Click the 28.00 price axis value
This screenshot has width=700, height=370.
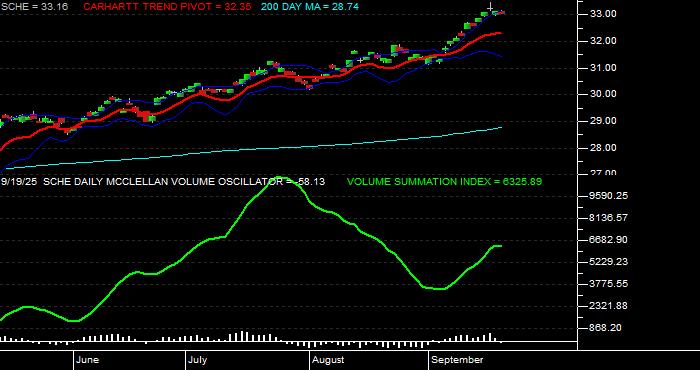click(604, 148)
